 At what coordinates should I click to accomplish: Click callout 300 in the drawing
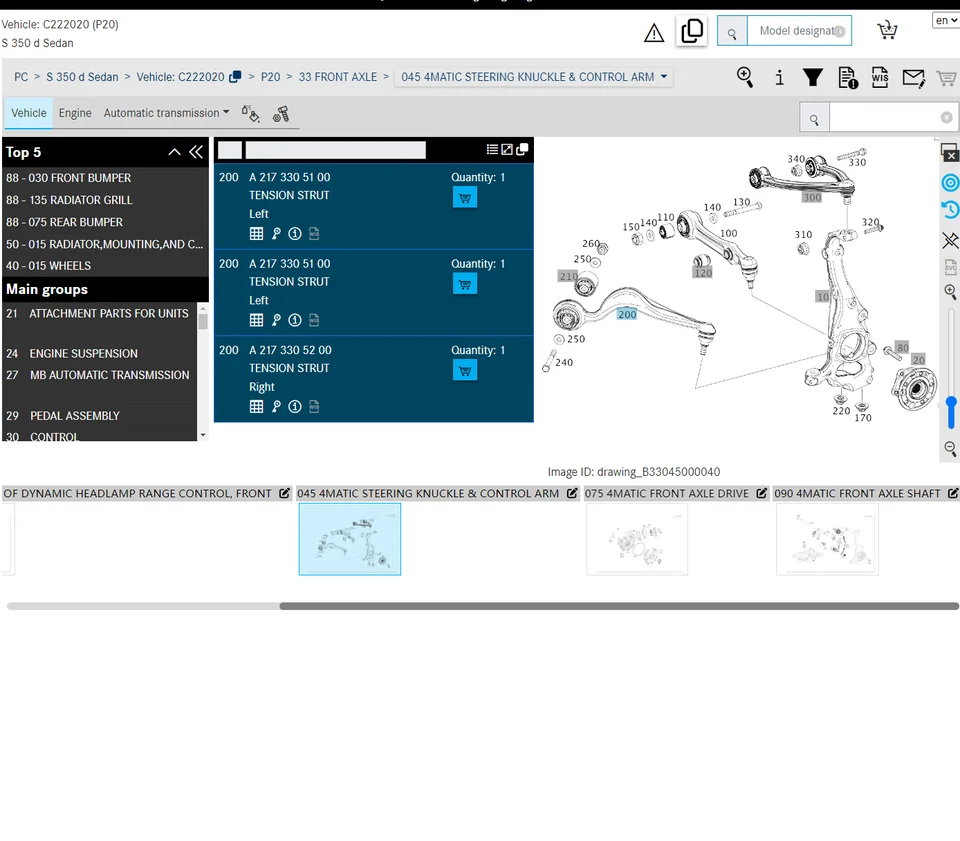(x=812, y=197)
